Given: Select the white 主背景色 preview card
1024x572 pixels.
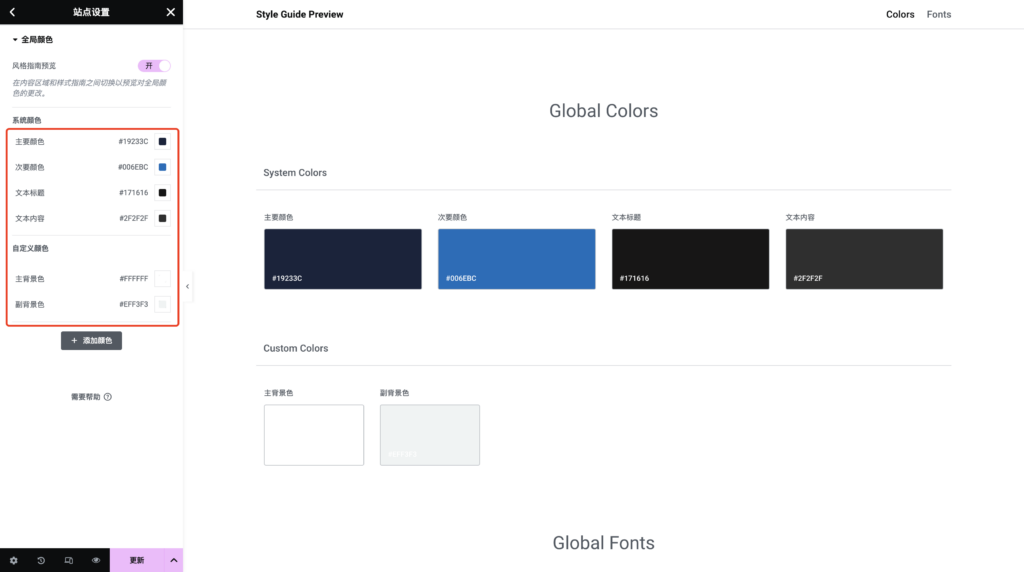Looking at the screenshot, I should tap(314, 435).
